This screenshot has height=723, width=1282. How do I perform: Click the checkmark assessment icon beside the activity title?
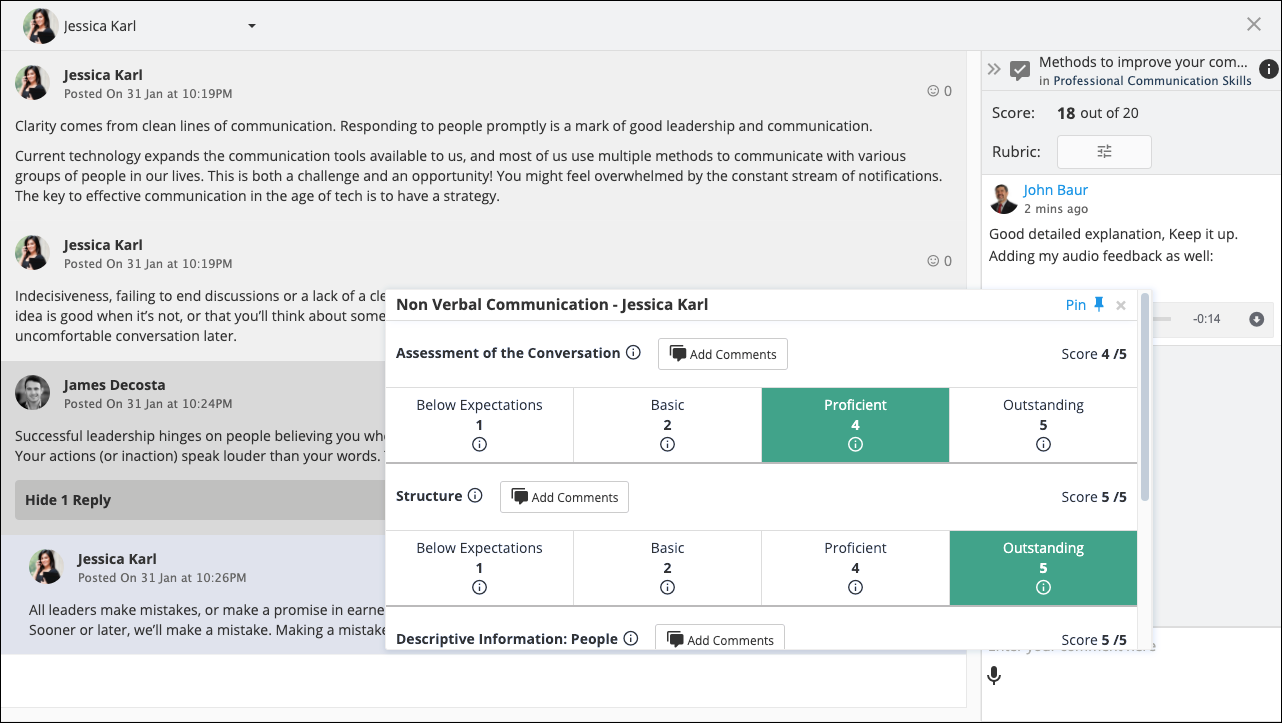pos(1020,70)
